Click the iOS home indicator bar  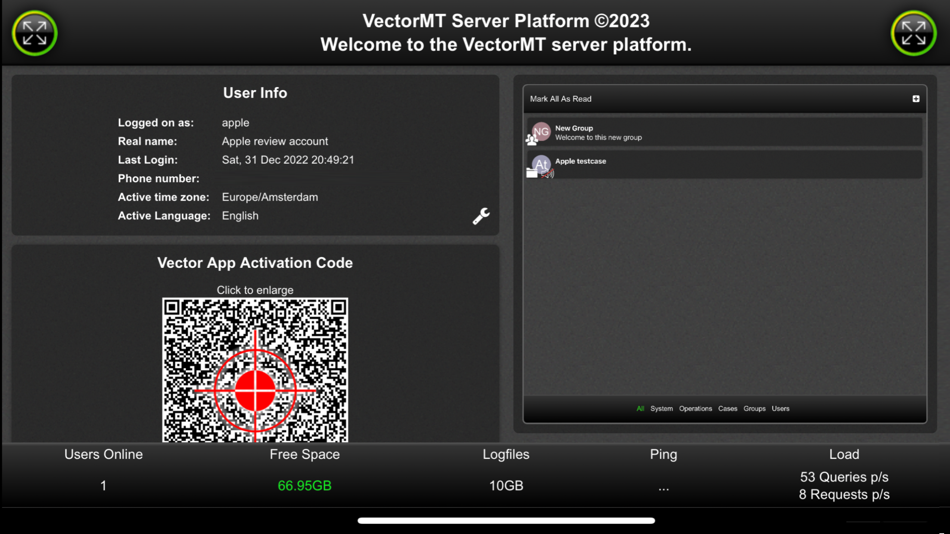click(506, 520)
